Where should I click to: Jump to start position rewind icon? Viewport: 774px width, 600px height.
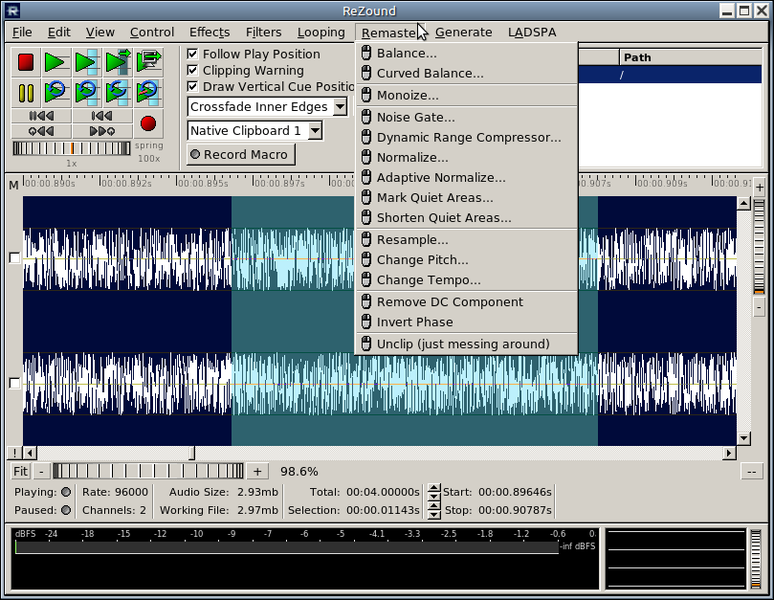102,116
